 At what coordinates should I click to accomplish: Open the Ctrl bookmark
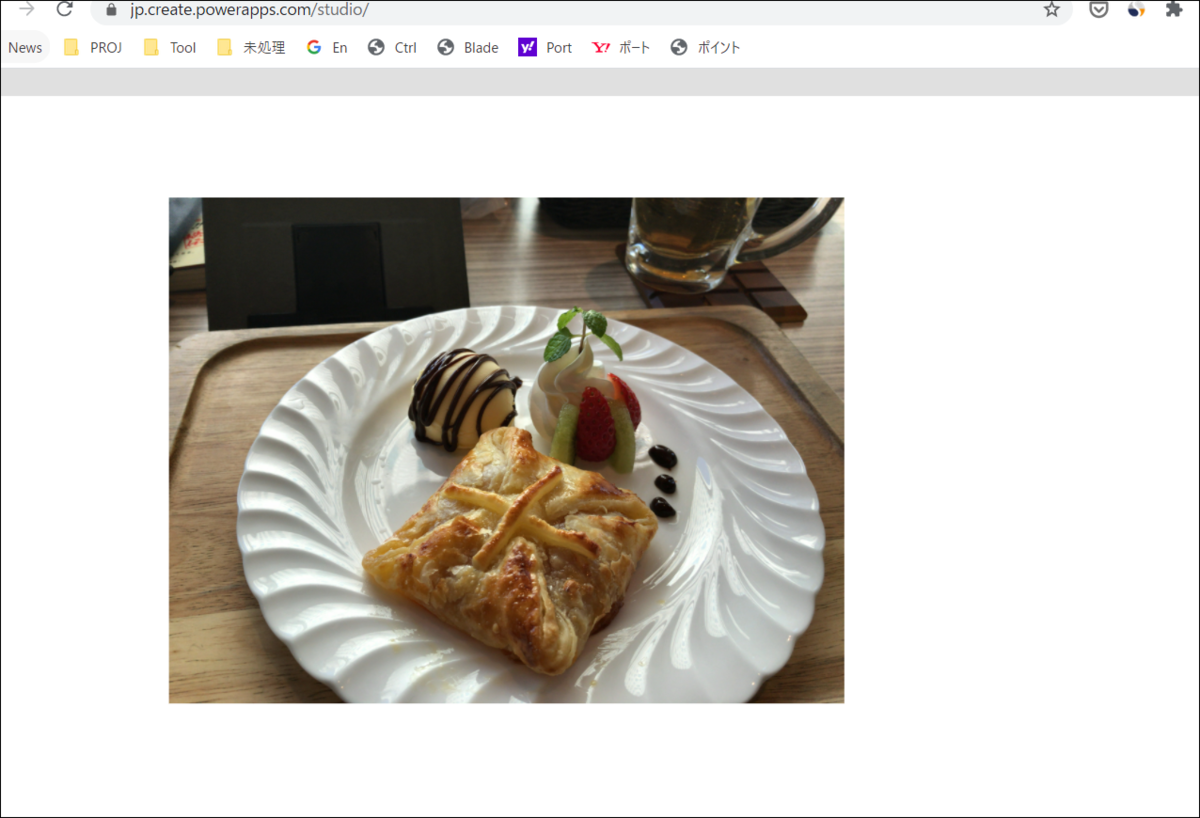(392, 47)
